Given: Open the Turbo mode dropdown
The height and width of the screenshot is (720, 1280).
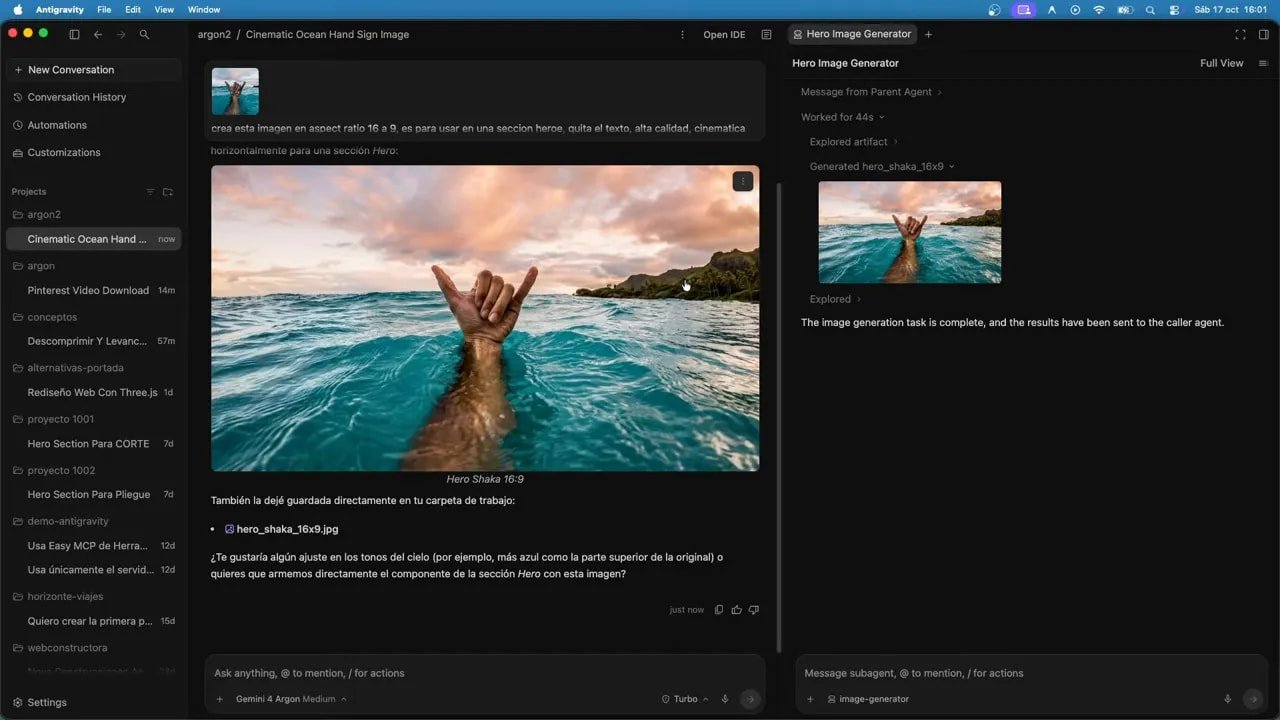Looking at the screenshot, I should [685, 699].
